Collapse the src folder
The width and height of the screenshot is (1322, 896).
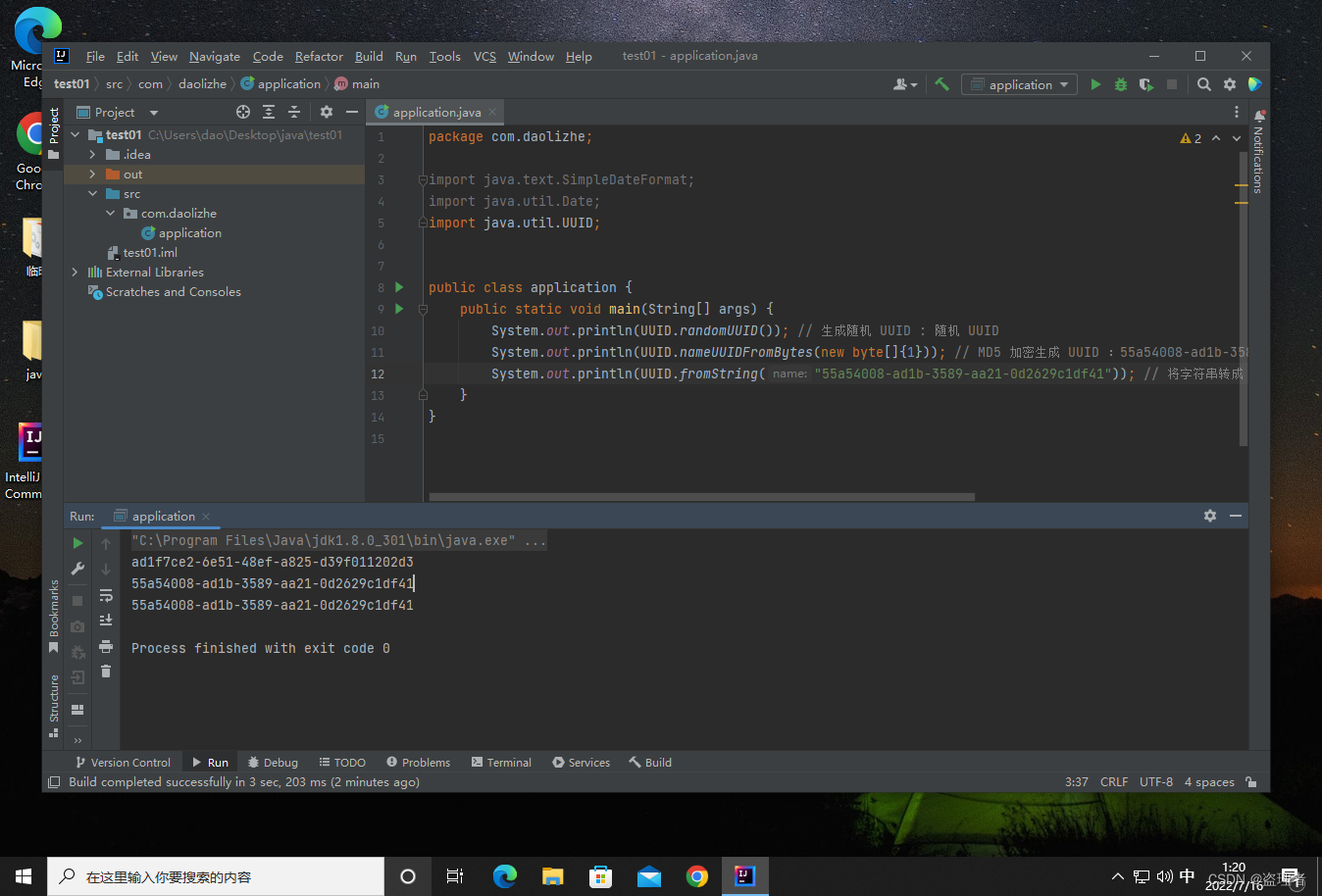pyautogui.click(x=92, y=194)
